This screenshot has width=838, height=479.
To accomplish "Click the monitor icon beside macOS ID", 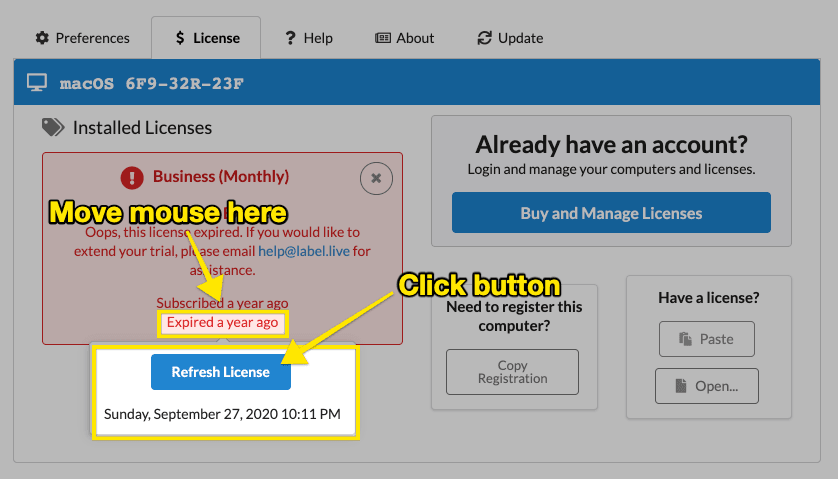I will (37, 83).
